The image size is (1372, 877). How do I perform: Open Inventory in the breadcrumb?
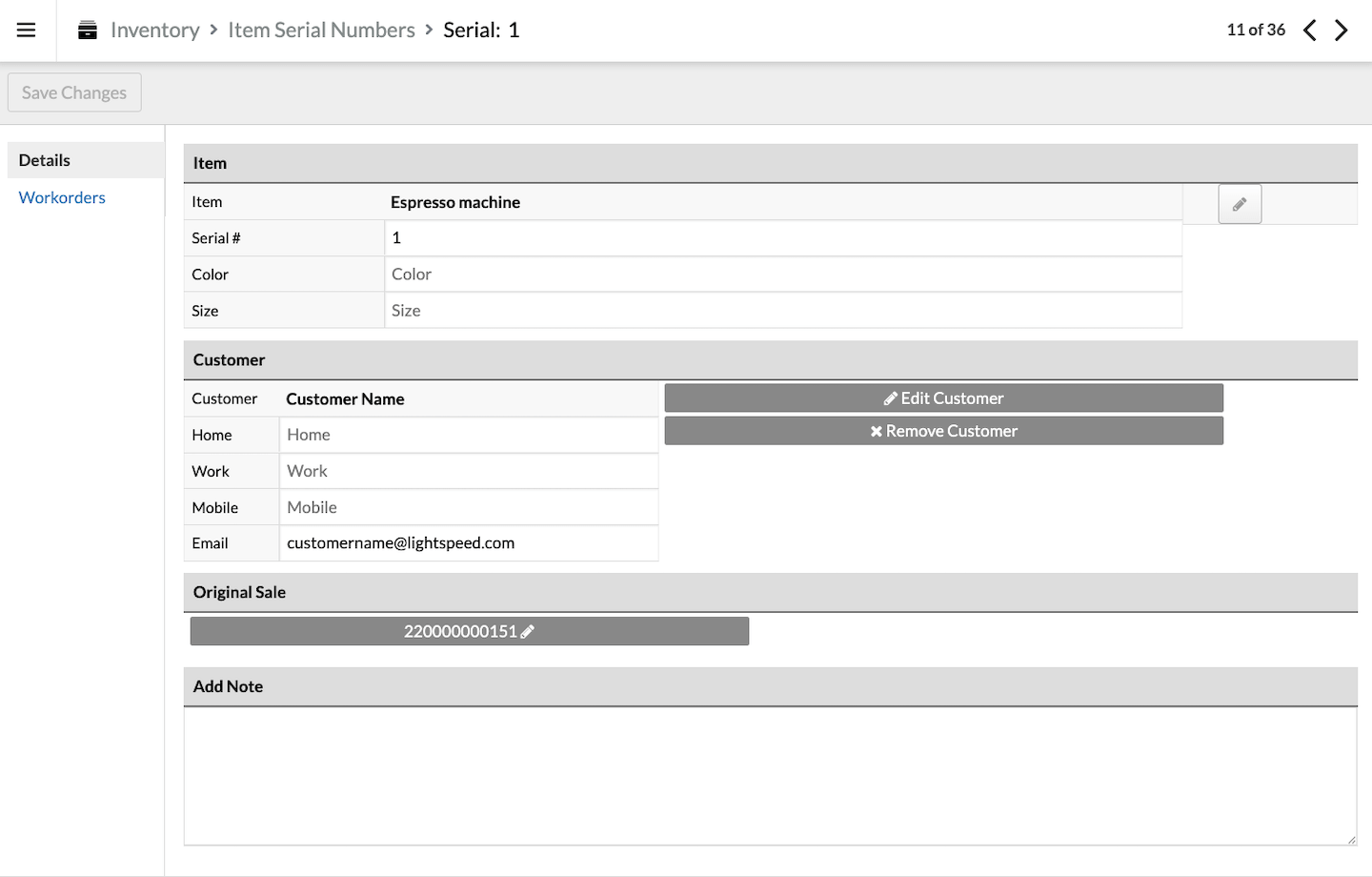154,31
